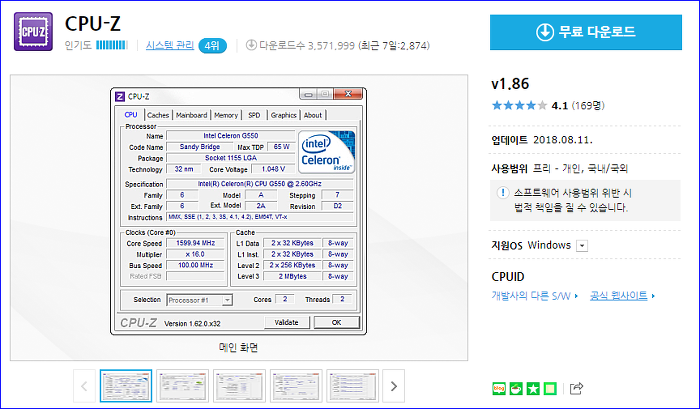This screenshot has width=700, height=409.
Task: Click the v1.86 version text
Action: pos(510,84)
